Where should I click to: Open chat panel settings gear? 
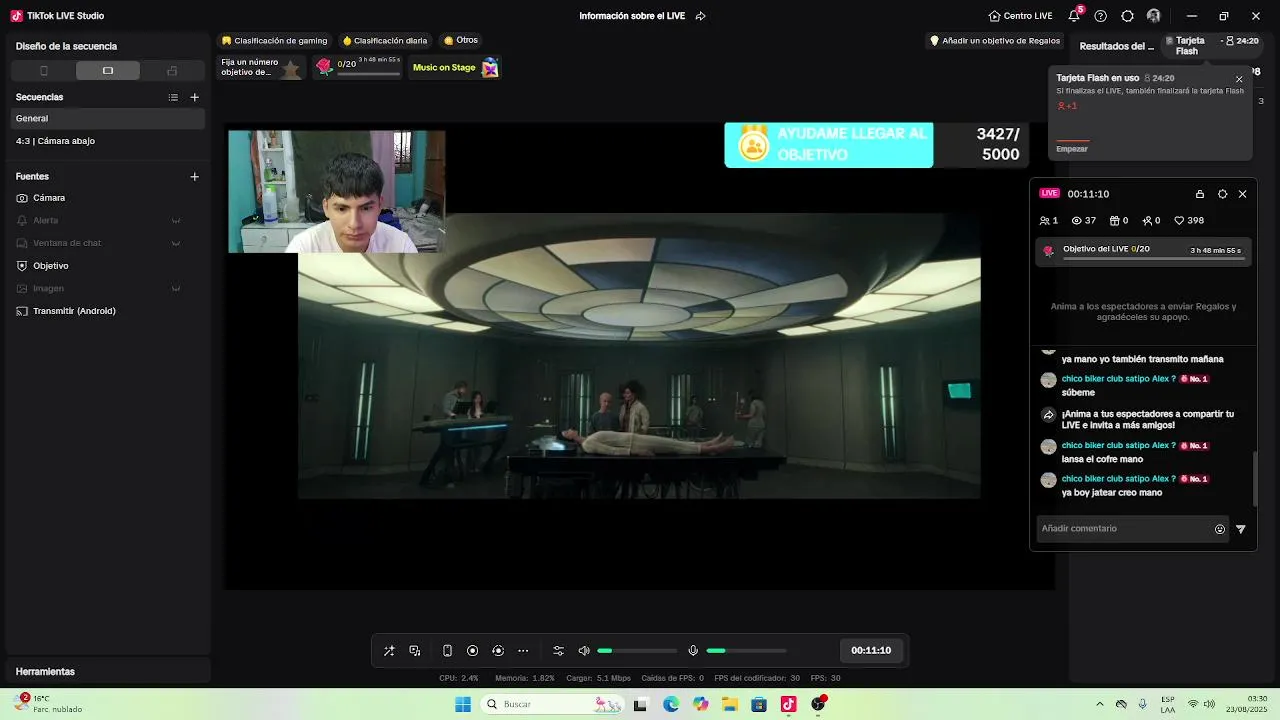pyautogui.click(x=1222, y=194)
